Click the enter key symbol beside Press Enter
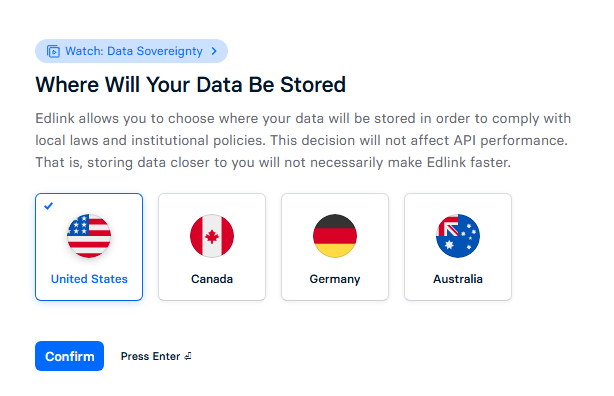Screen dimensions: 614x396 [188, 356]
